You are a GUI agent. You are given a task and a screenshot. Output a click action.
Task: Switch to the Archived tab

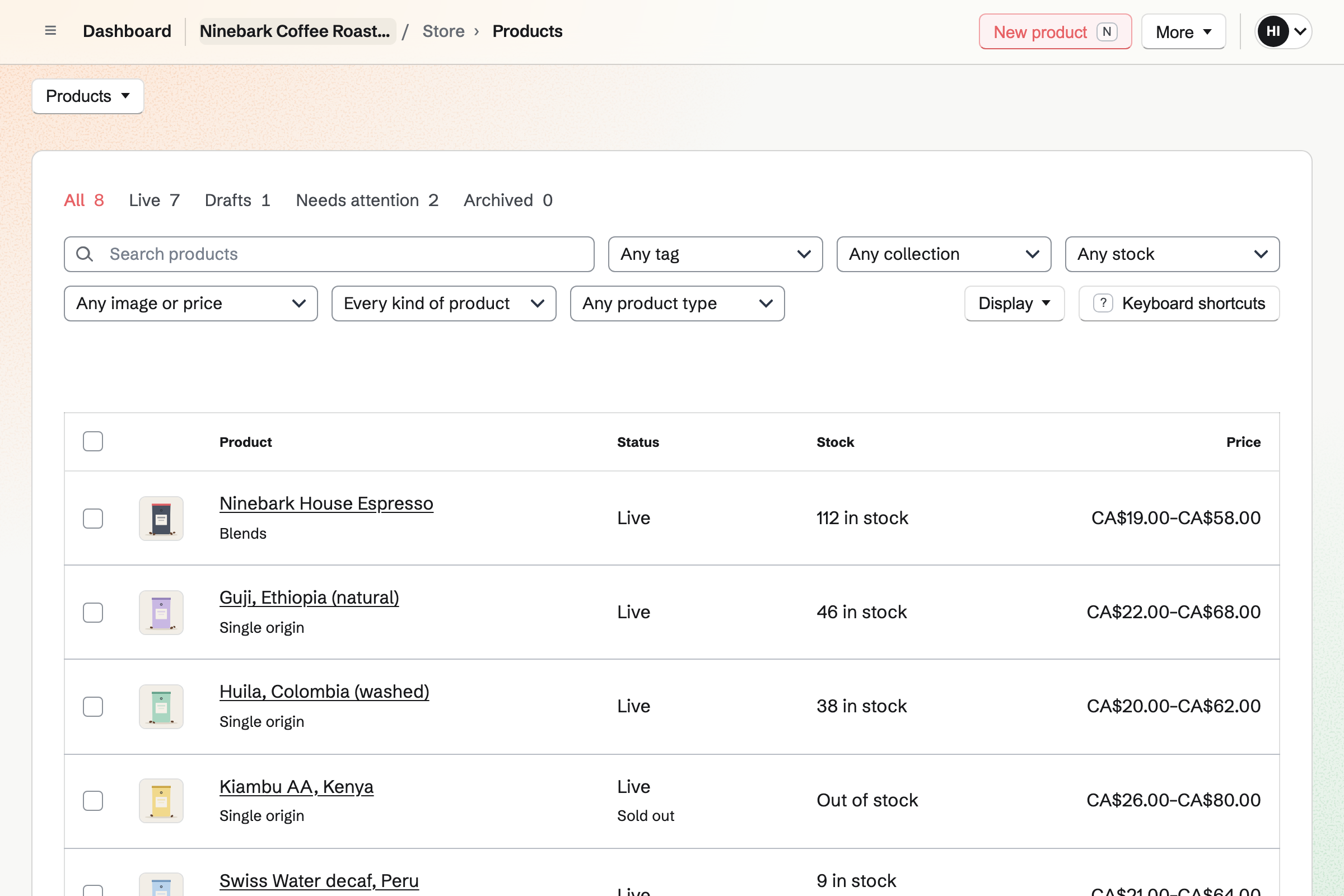pos(508,200)
